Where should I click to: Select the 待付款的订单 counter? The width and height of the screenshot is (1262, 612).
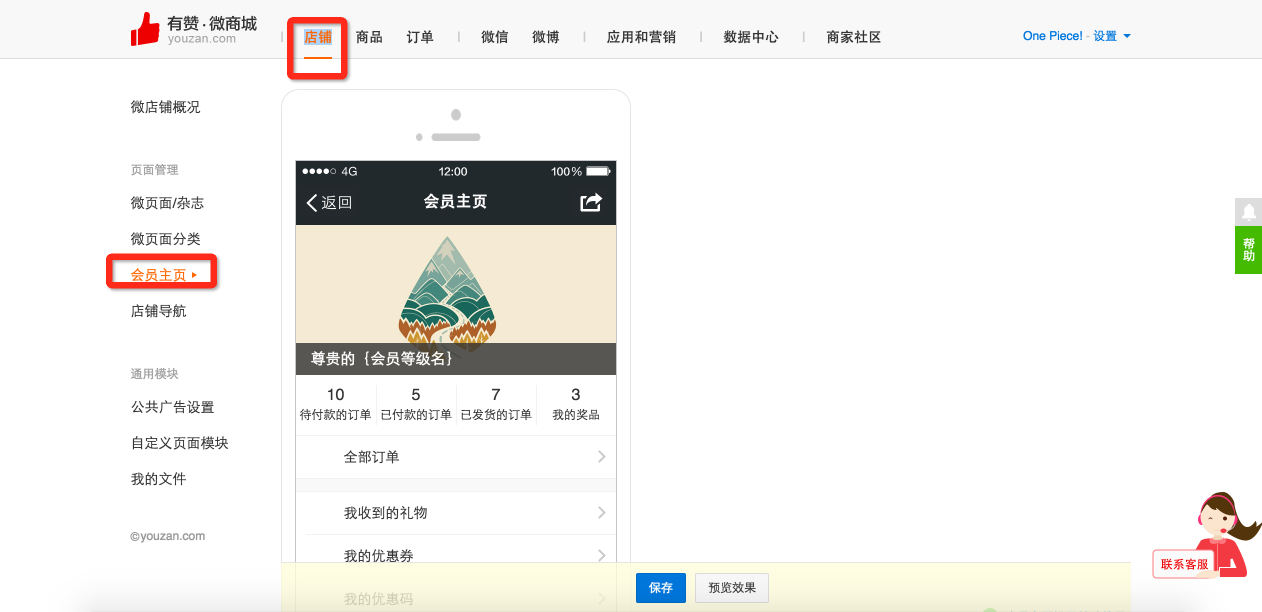tap(335, 404)
